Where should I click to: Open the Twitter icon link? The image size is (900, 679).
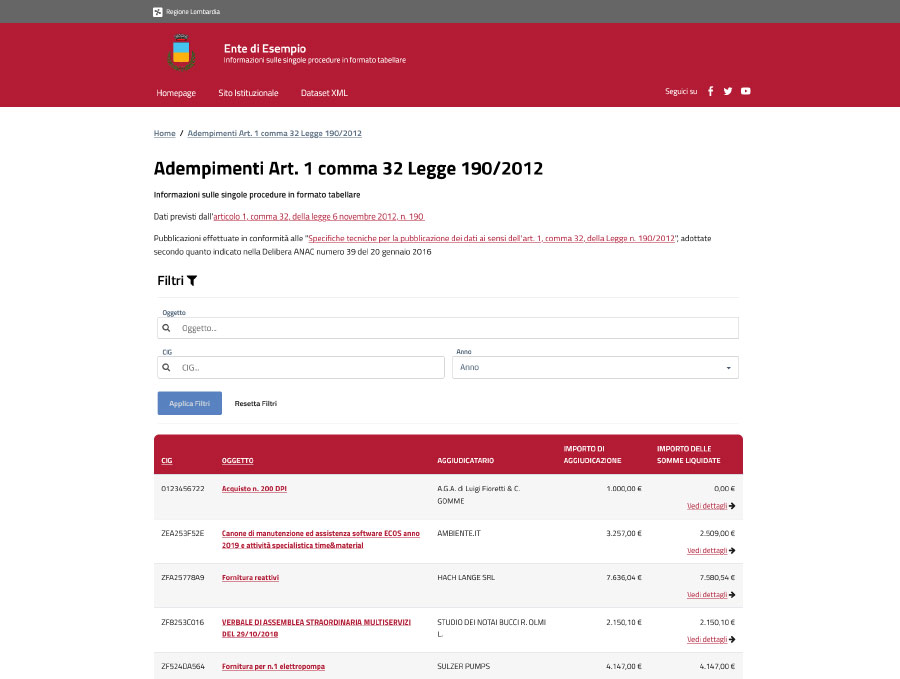pos(728,91)
